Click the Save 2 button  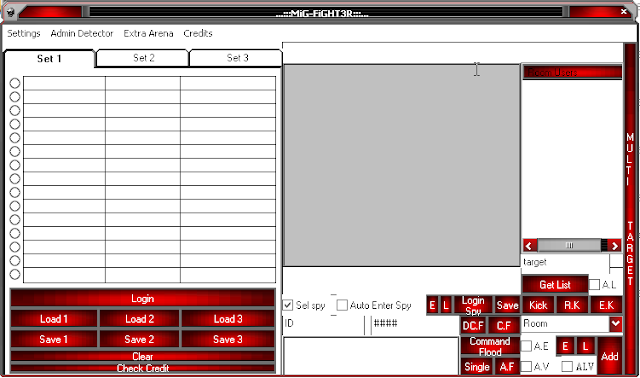(140, 339)
